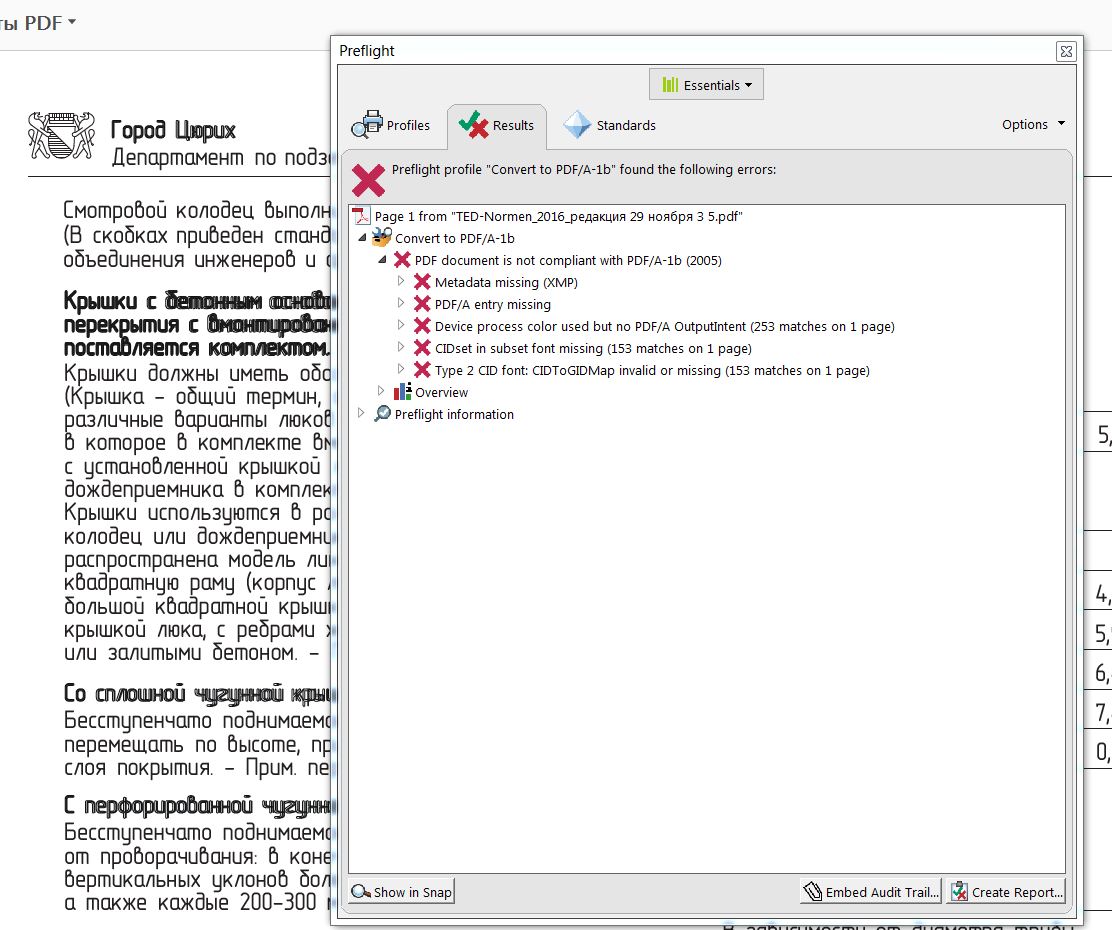This screenshot has width=1112, height=930.
Task: Open the Options menu
Action: click(1033, 124)
